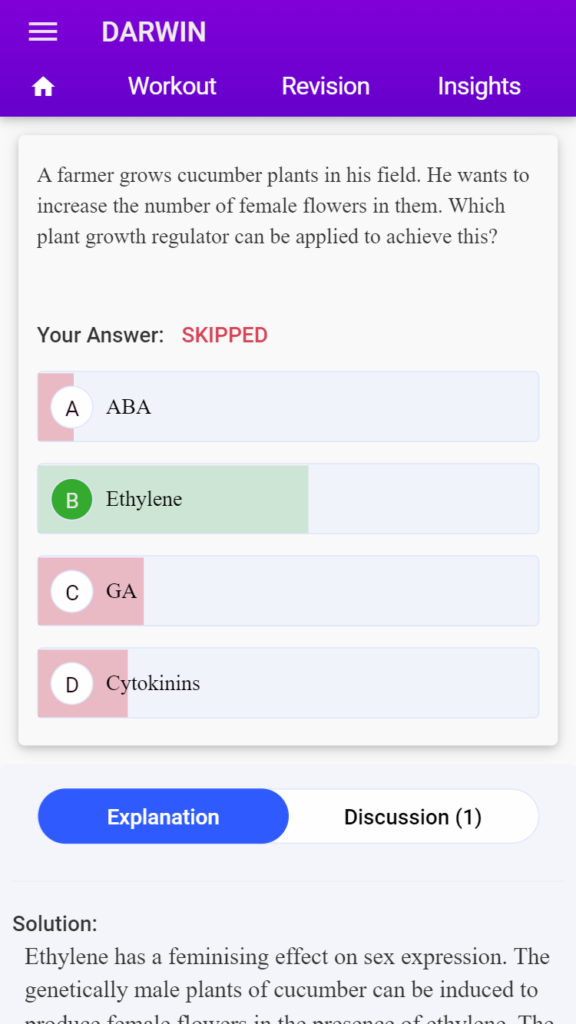The image size is (576, 1024).
Task: Open the hamburger navigation menu
Action: pyautogui.click(x=43, y=32)
